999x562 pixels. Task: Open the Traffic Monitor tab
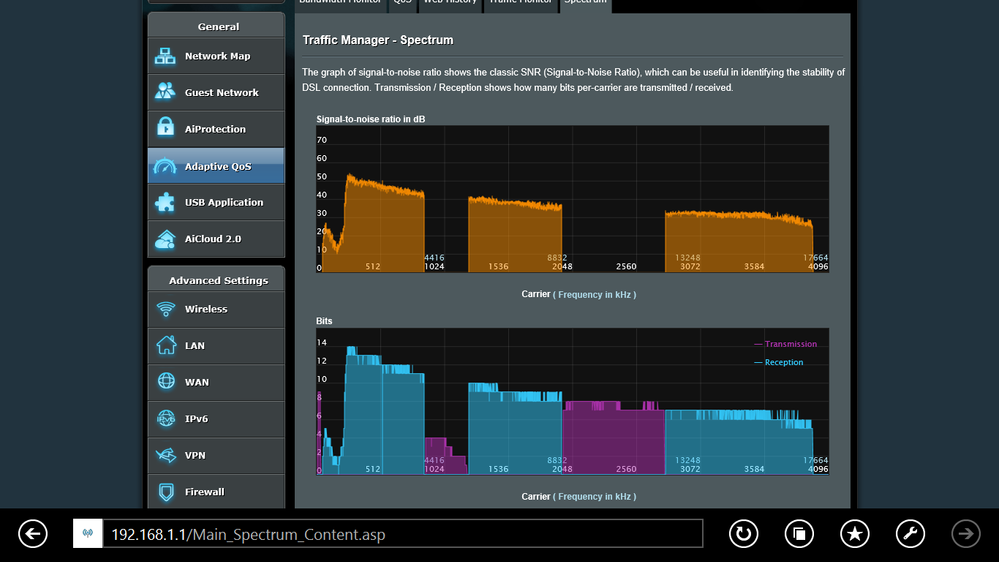(x=521, y=4)
